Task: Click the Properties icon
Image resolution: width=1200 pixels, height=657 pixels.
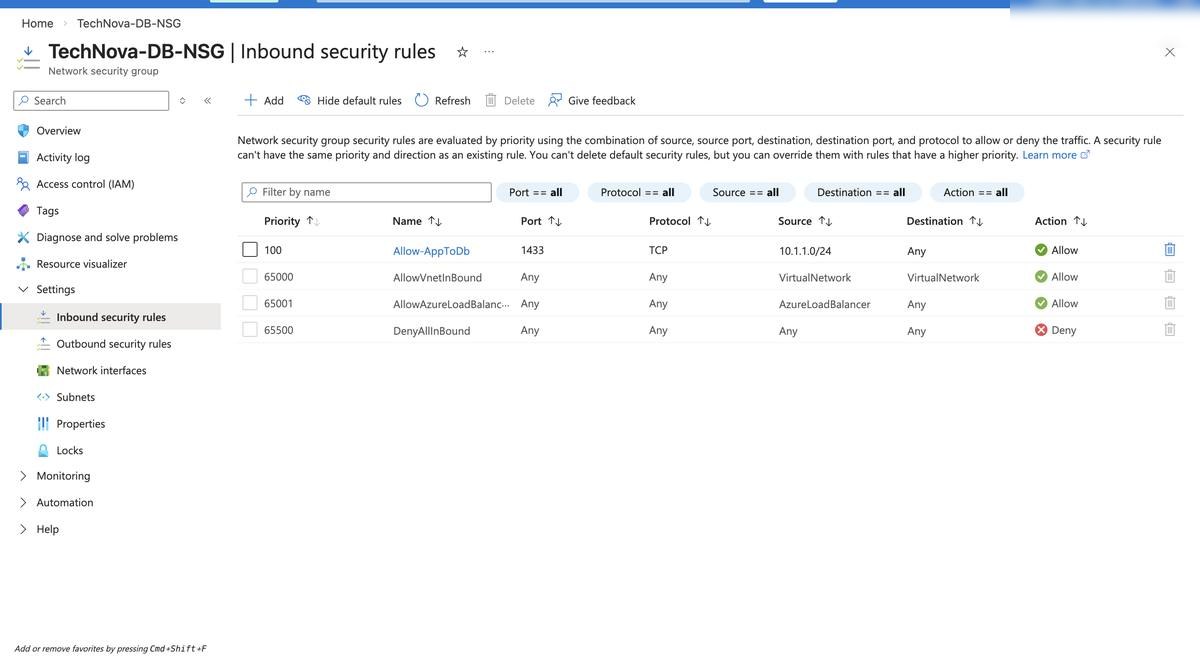Action: [x=43, y=424]
